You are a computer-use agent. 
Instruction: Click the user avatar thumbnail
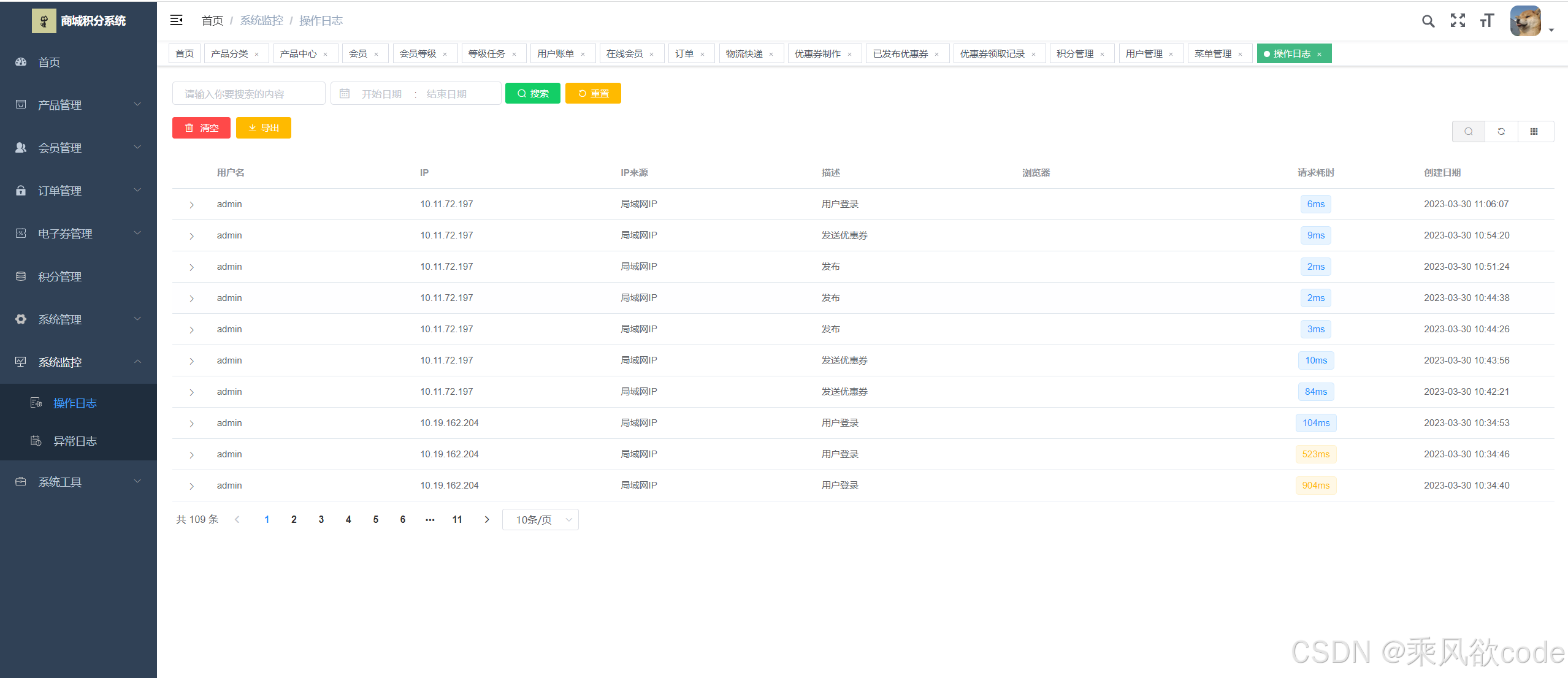tap(1526, 21)
